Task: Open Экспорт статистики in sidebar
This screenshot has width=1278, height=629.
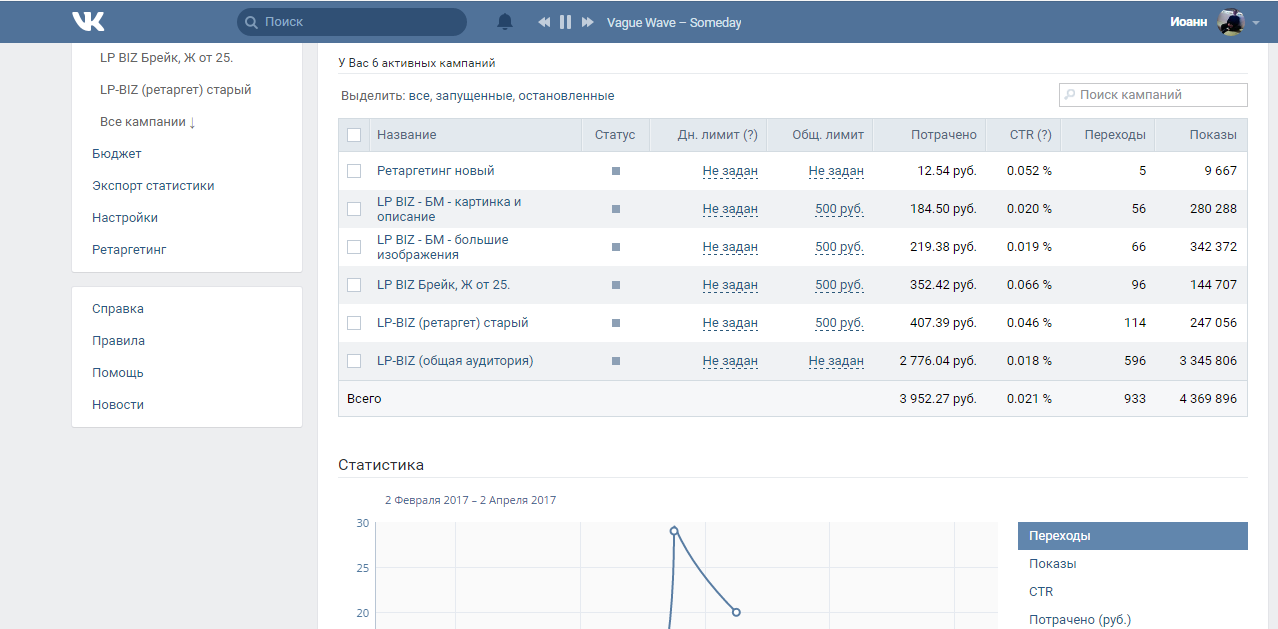Action: tap(153, 186)
